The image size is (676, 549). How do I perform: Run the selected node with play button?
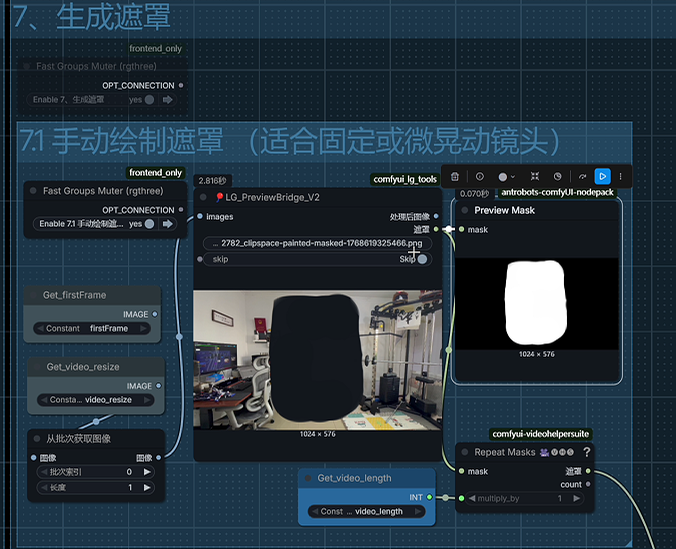tap(602, 176)
